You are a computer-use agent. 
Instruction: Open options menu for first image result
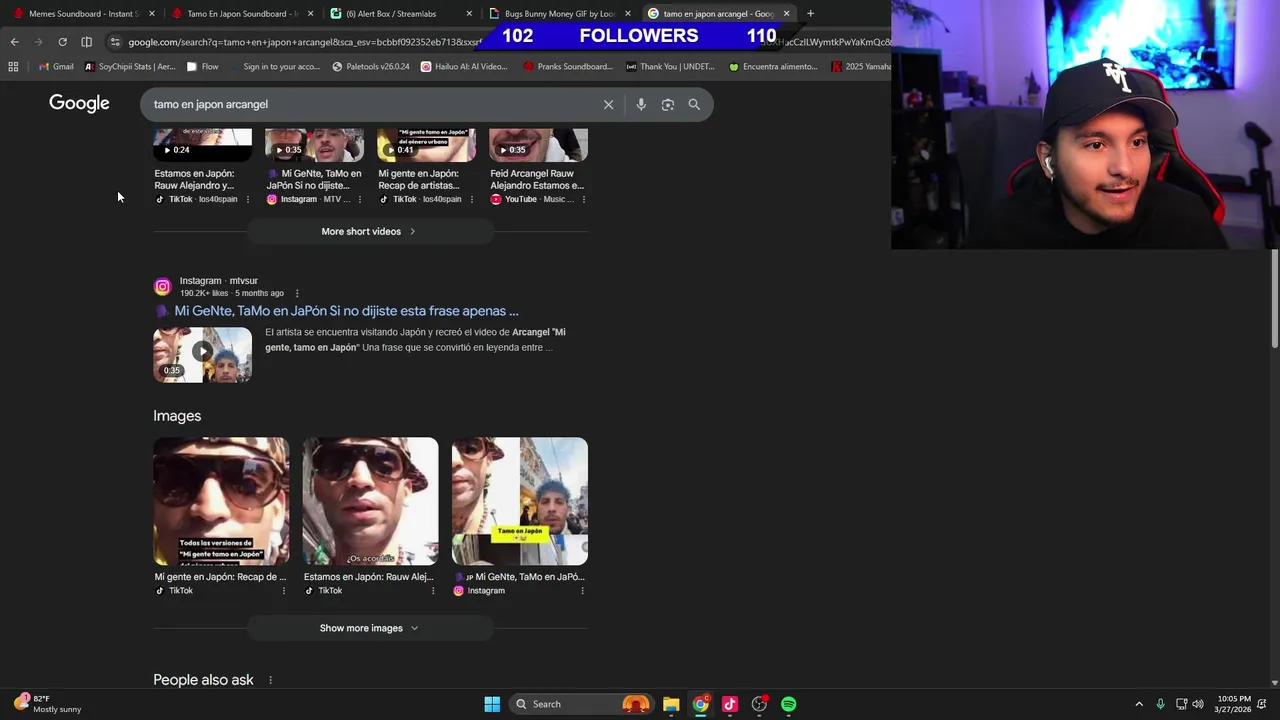(283, 591)
